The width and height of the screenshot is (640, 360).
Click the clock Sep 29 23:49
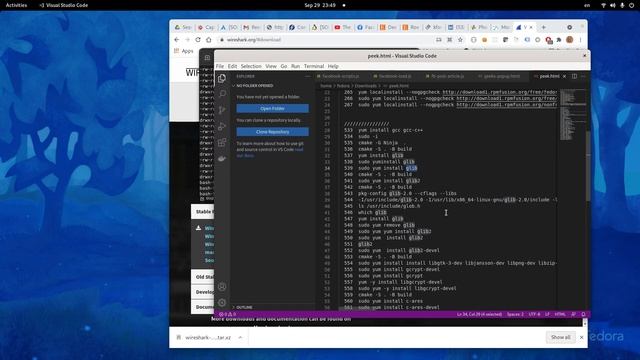click(x=320, y=5)
